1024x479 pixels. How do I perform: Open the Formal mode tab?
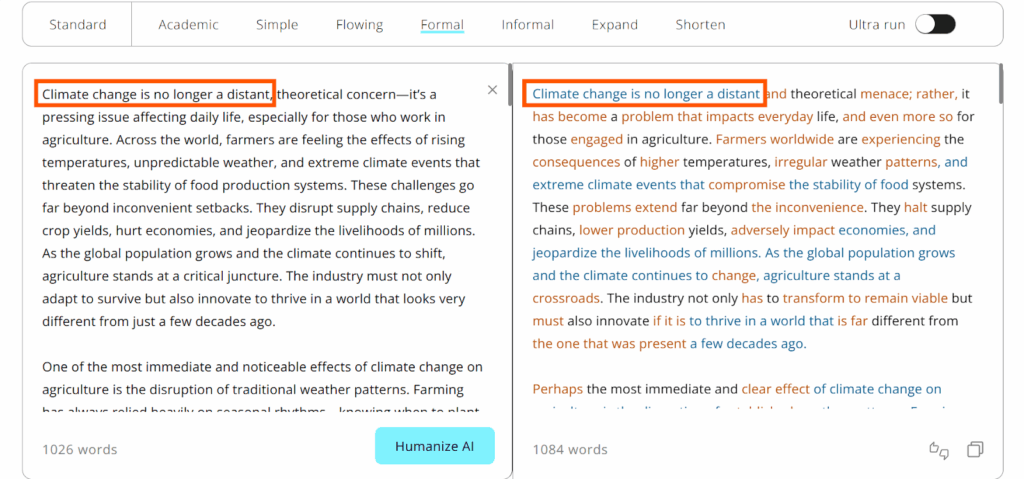coord(442,25)
